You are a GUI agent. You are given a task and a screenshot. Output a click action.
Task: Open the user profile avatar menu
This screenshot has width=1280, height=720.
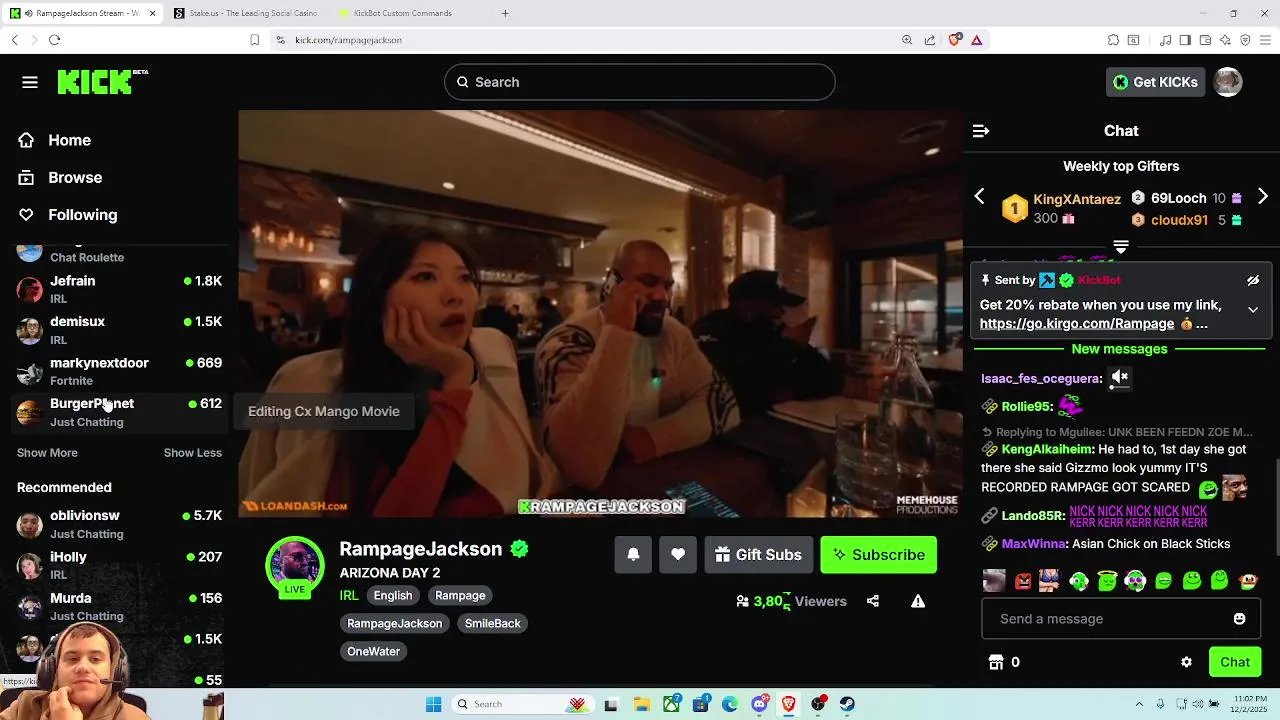[x=1227, y=82]
